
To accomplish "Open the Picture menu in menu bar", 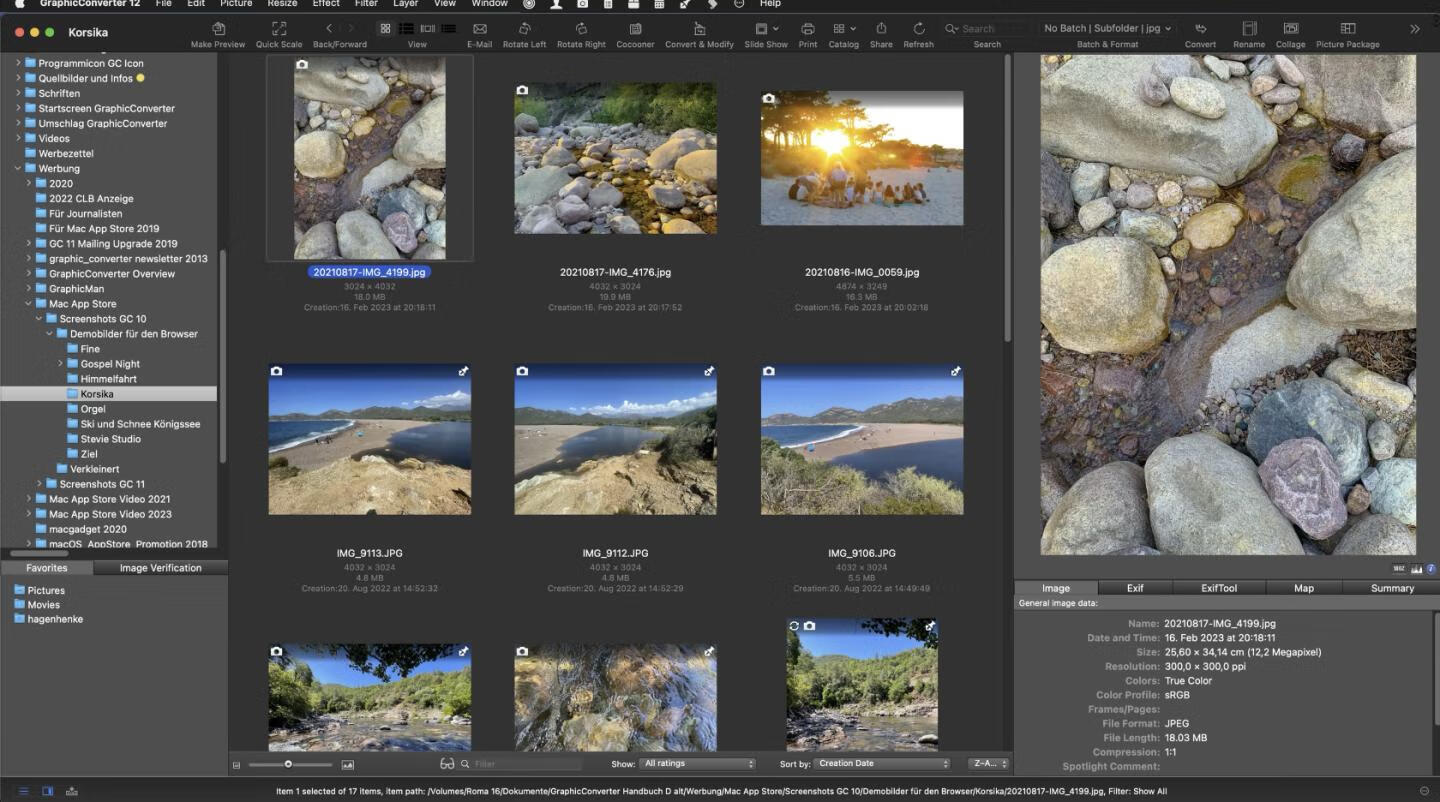I will [236, 4].
